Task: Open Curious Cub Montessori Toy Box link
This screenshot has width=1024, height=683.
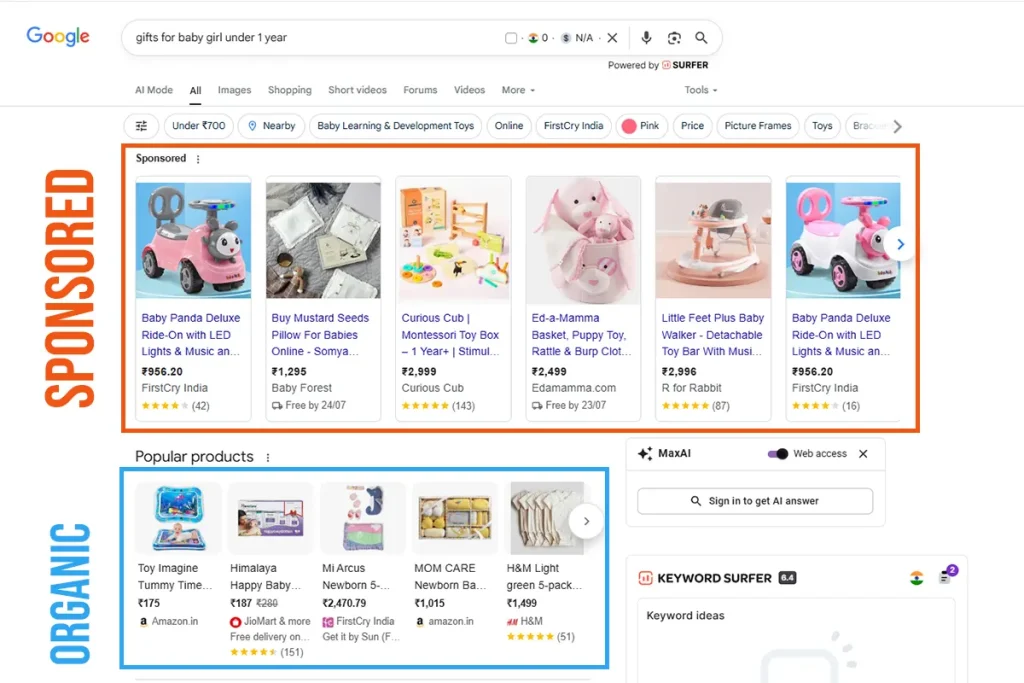Action: click(x=450, y=335)
